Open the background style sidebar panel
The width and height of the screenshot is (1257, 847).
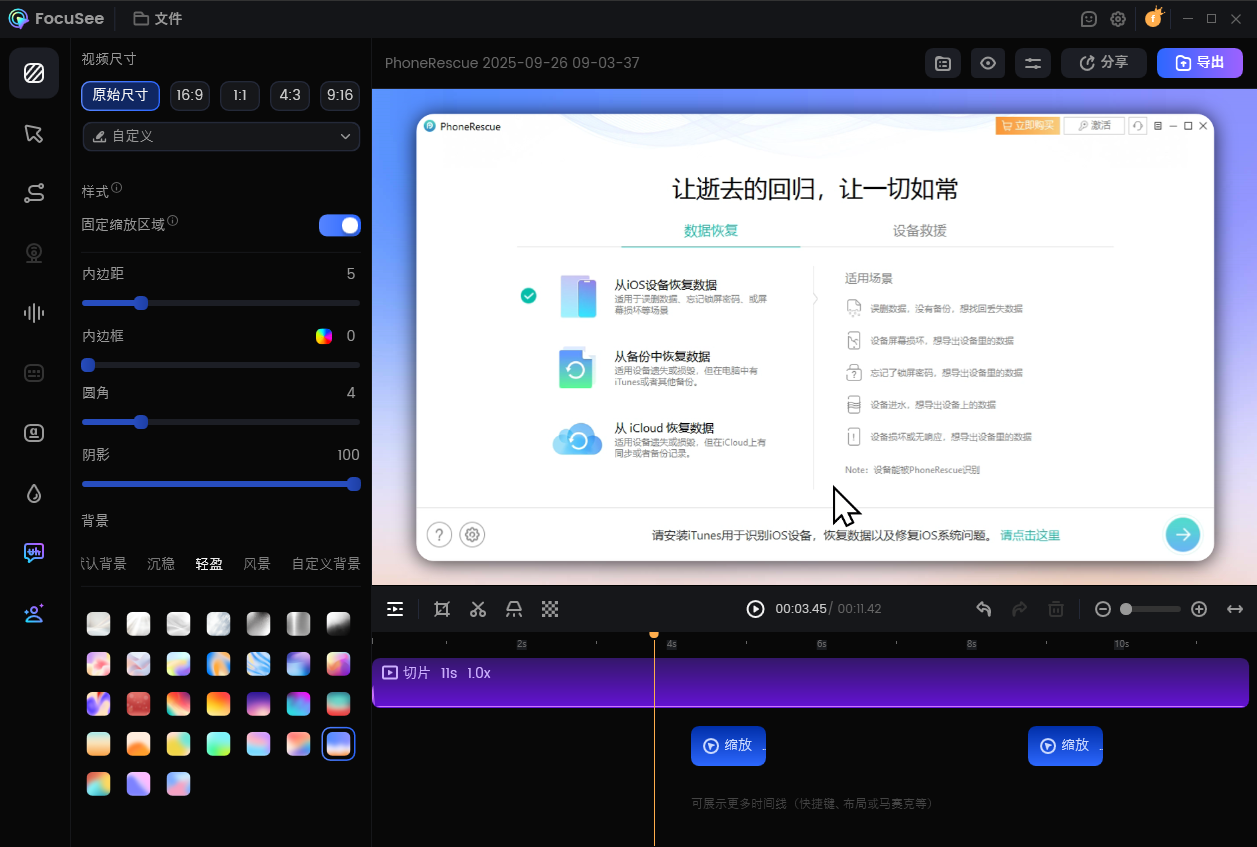click(34, 72)
